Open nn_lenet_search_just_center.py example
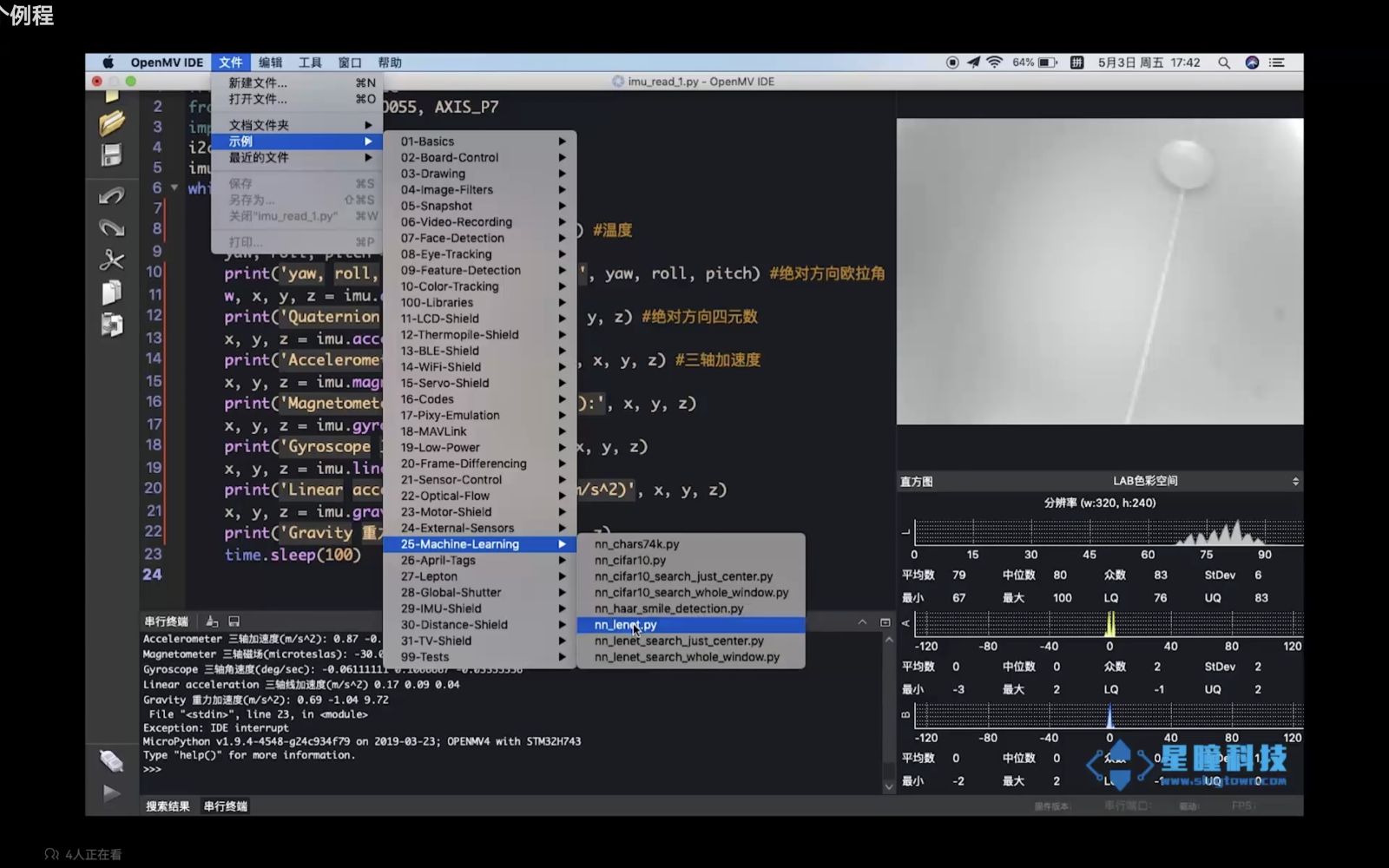 click(x=691, y=641)
